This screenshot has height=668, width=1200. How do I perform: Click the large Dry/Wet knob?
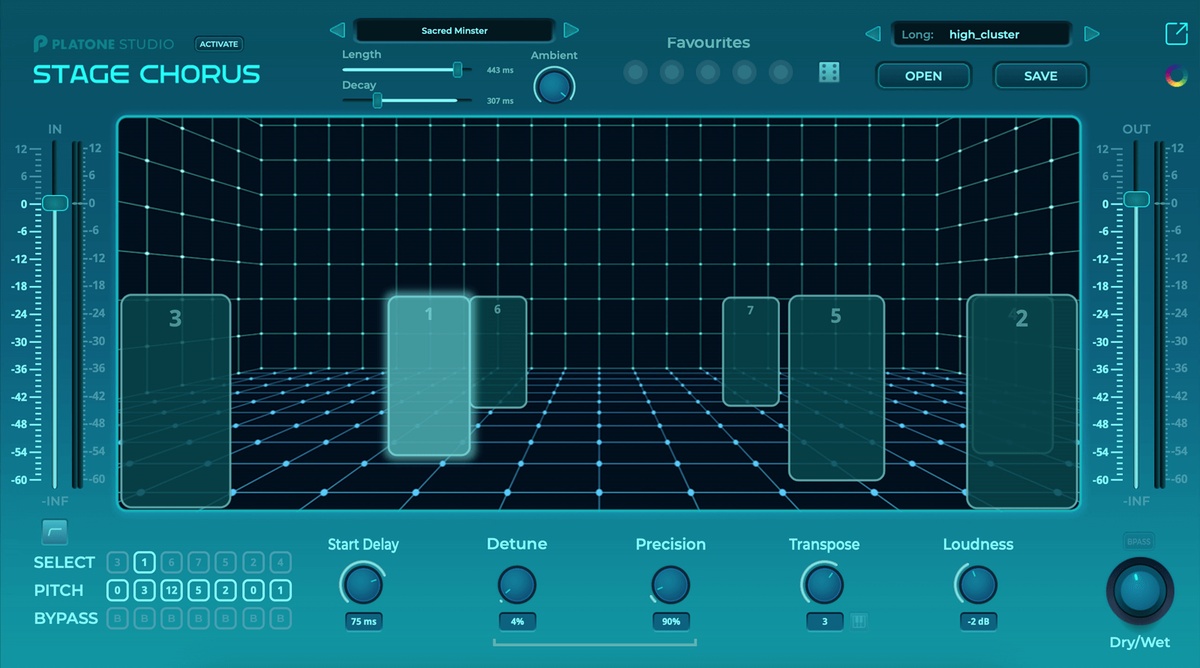pyautogui.click(x=1139, y=591)
